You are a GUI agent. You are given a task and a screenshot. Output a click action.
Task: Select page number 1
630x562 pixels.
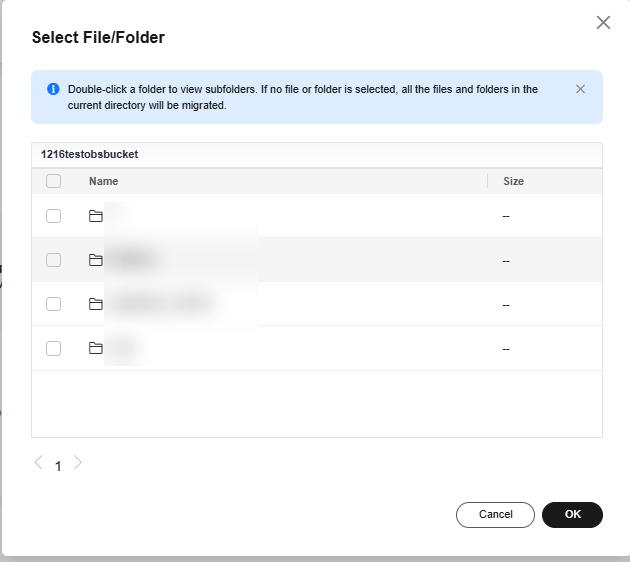point(58,466)
